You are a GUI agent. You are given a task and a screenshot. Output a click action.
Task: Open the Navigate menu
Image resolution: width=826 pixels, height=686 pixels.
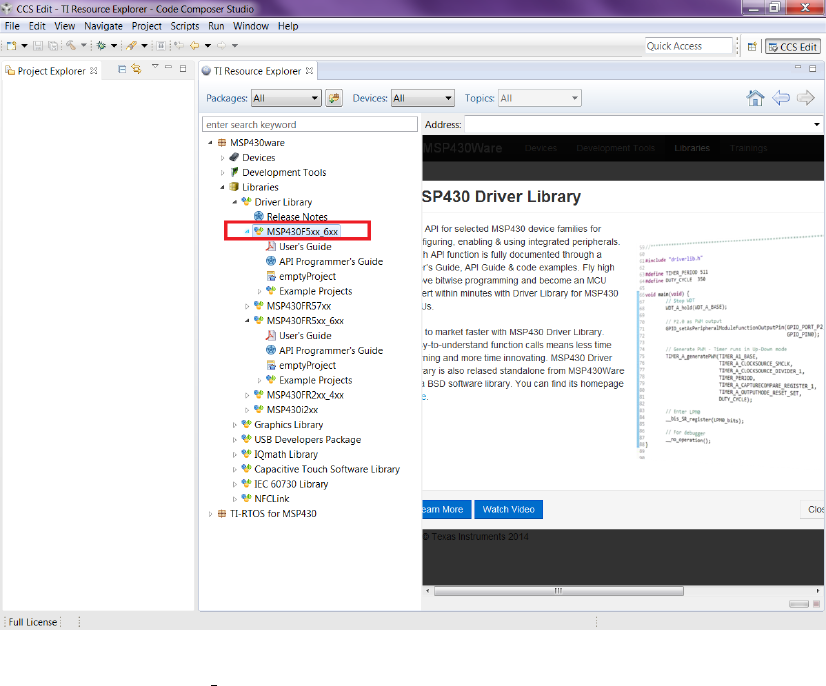(103, 26)
